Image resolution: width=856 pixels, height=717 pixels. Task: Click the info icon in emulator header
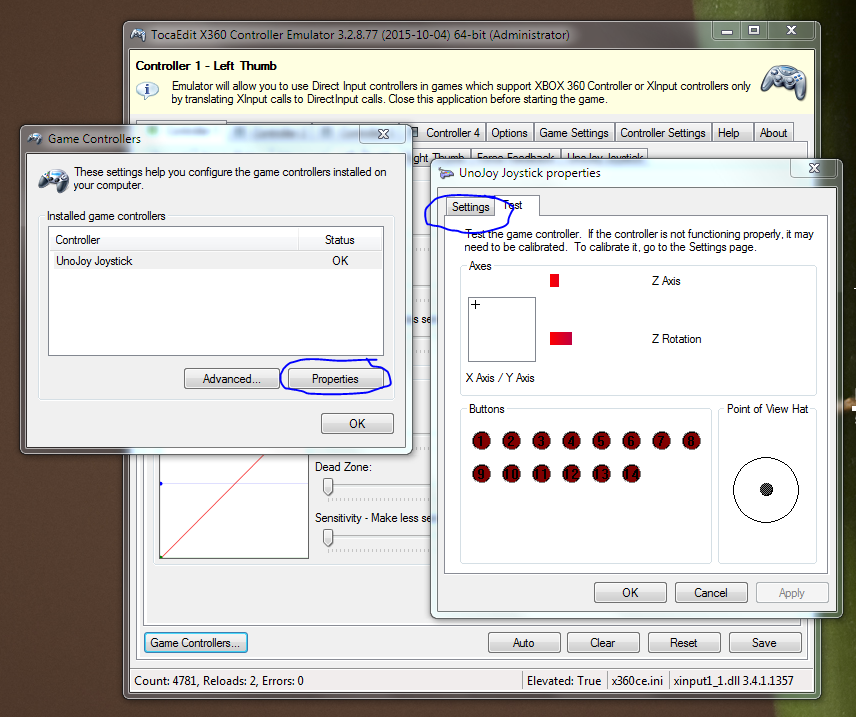[x=147, y=90]
